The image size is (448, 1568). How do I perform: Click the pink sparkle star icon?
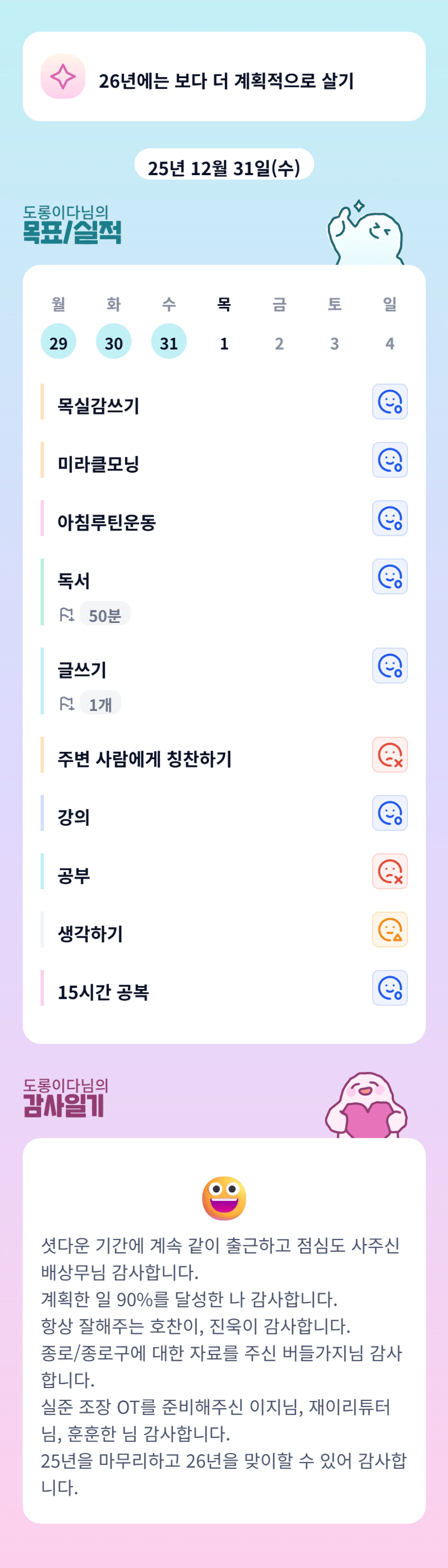[x=63, y=76]
